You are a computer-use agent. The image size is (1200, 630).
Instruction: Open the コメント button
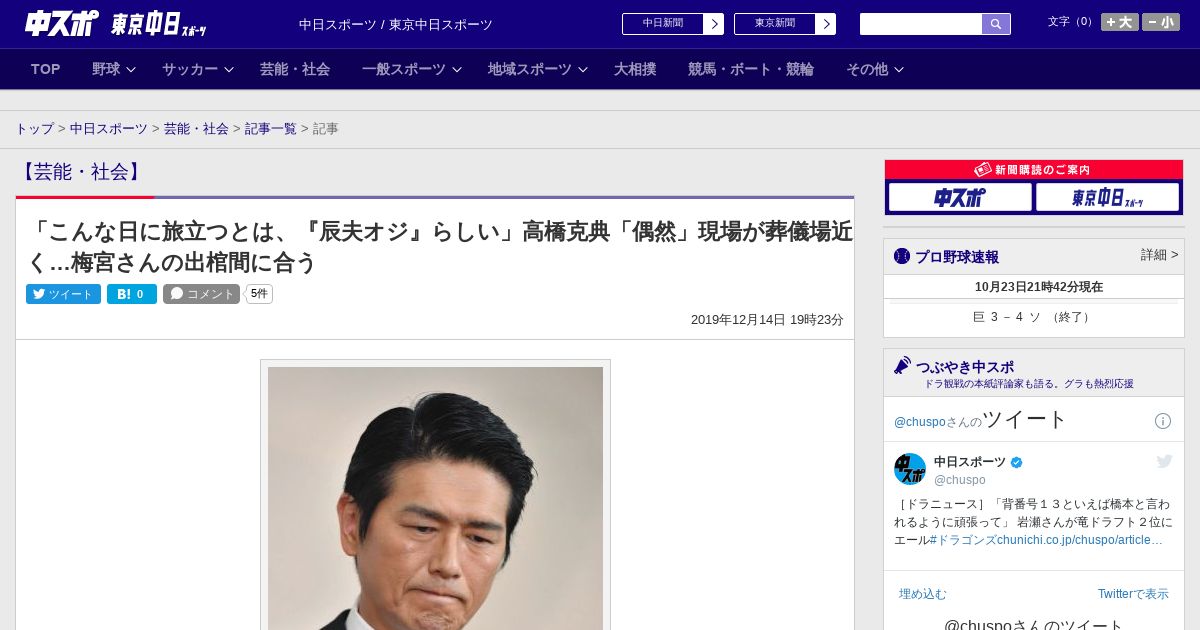pyautogui.click(x=201, y=294)
